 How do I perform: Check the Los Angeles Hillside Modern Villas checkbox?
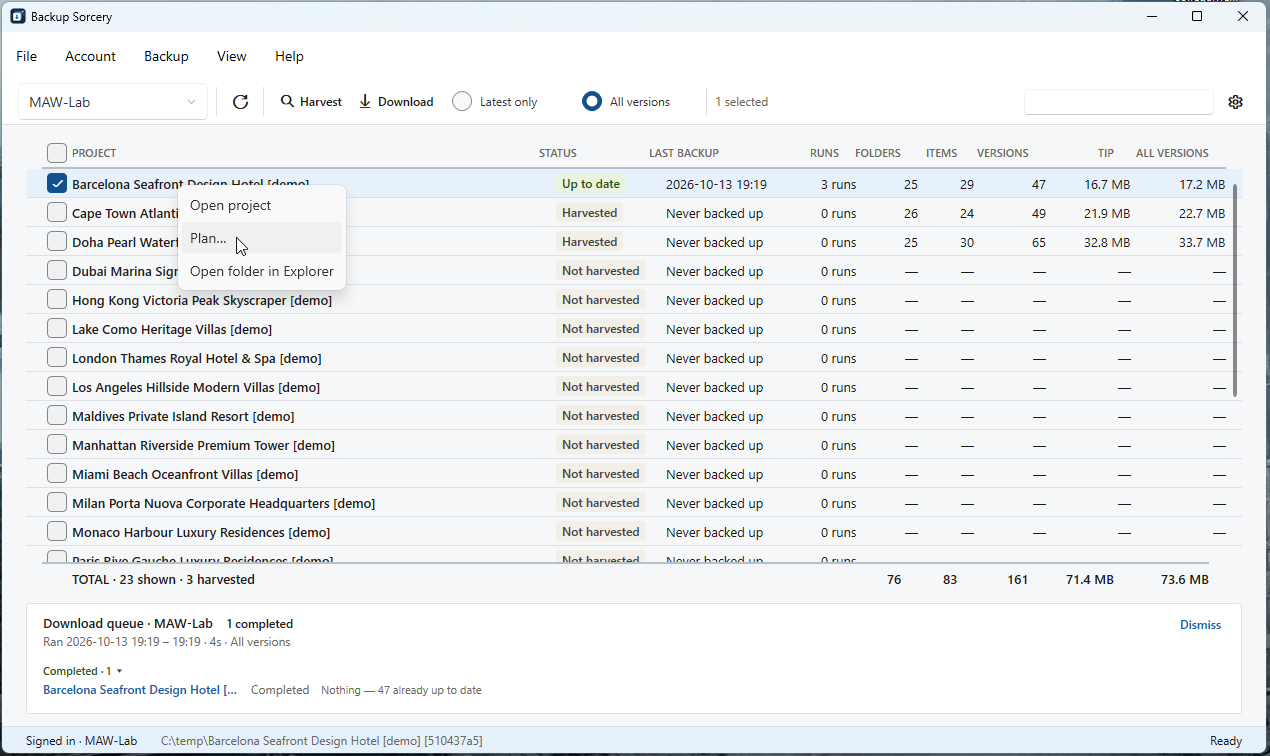click(x=57, y=387)
